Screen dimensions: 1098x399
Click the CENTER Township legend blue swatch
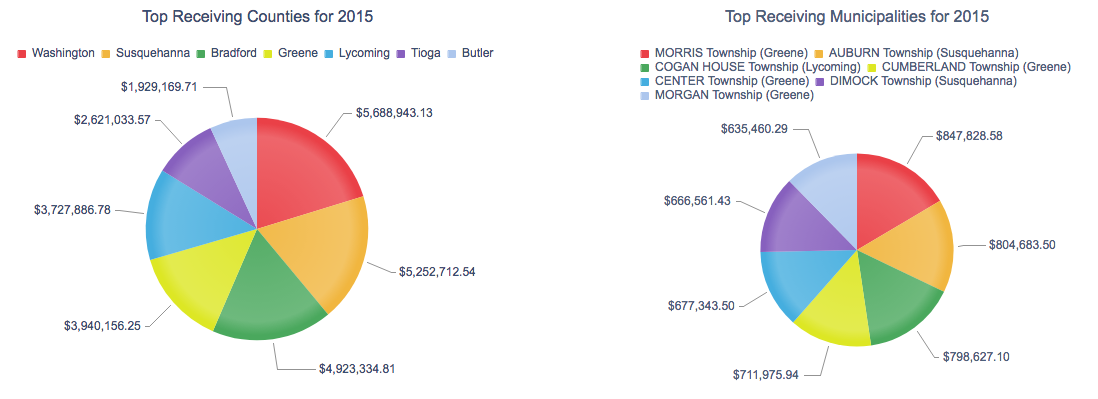(x=645, y=81)
